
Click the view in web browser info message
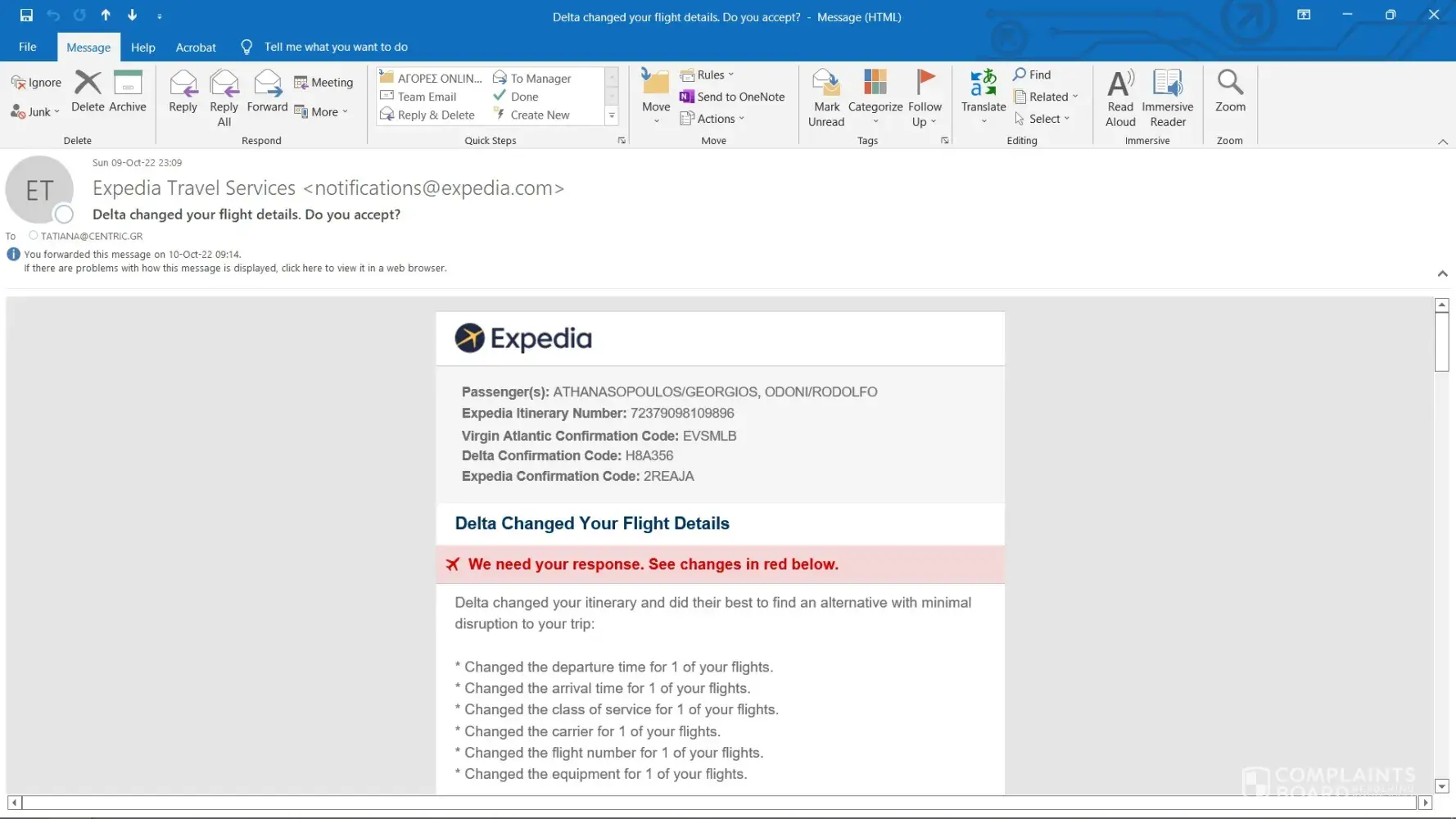pos(235,269)
